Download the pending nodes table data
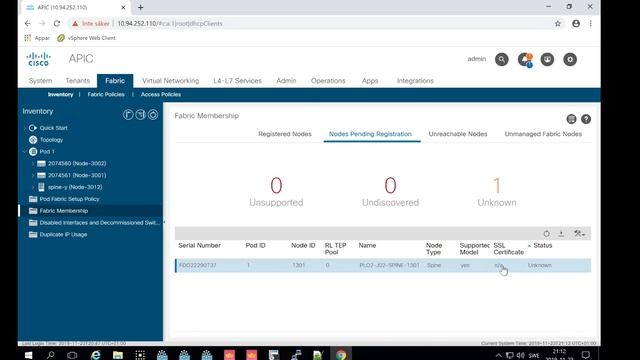Image resolution: width=640 pixels, height=360 pixels. (x=561, y=234)
